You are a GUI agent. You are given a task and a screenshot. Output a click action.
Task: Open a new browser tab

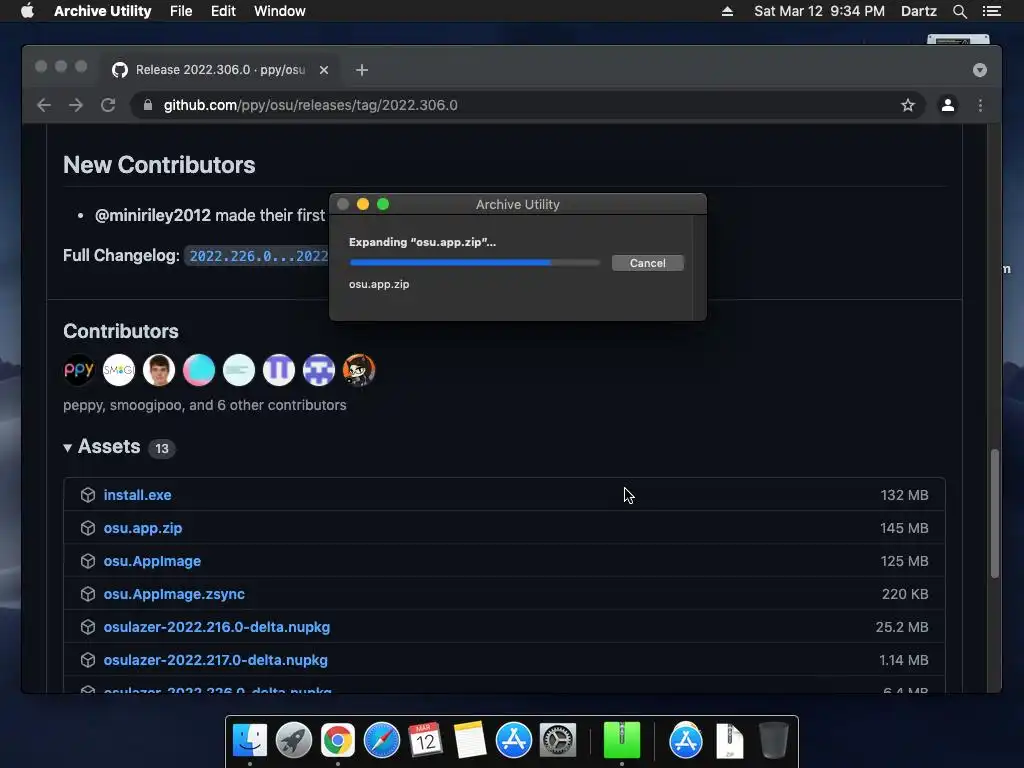[362, 70]
